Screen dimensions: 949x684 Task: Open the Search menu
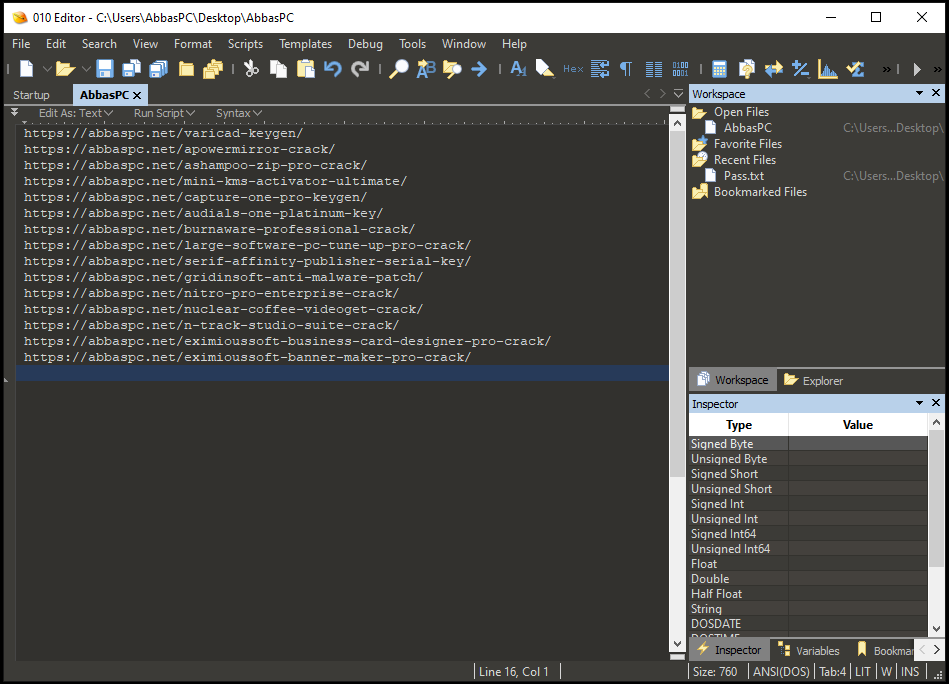99,44
